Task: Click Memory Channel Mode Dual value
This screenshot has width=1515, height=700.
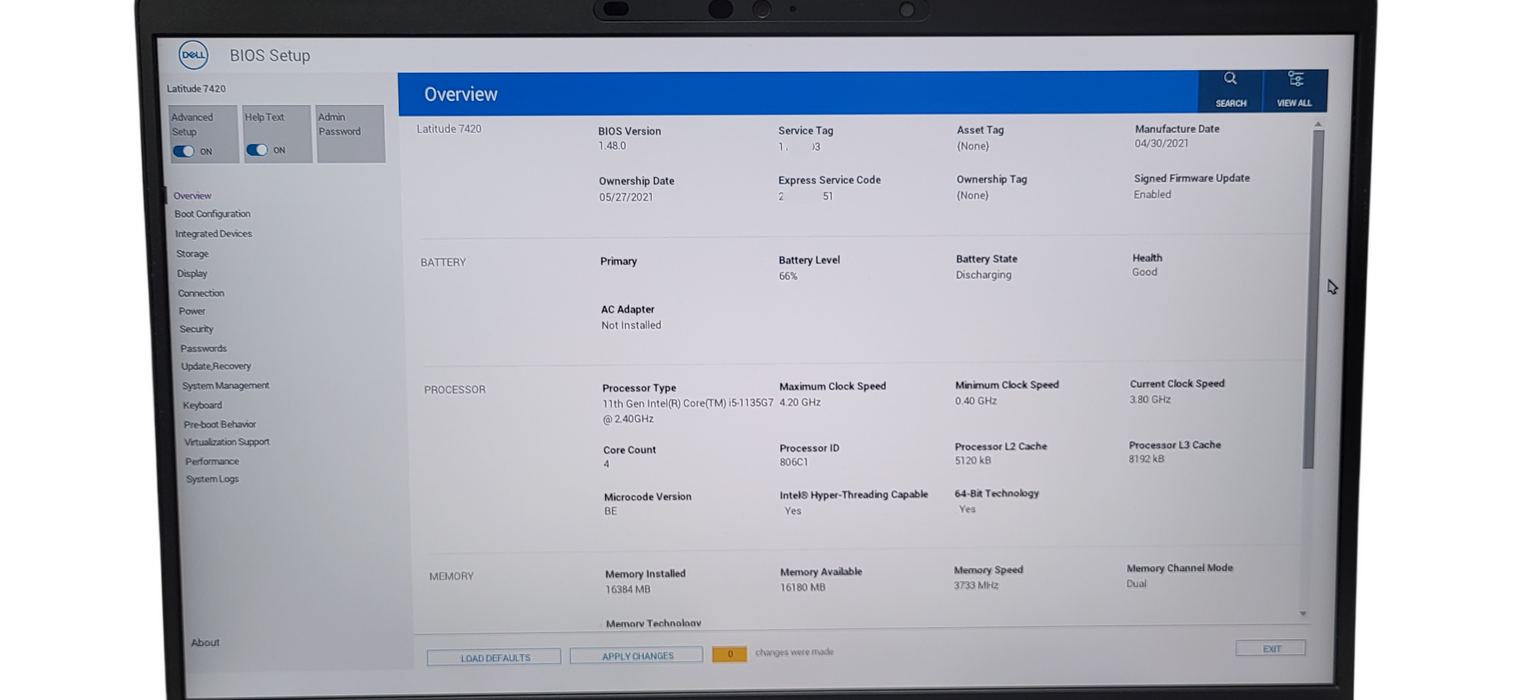Action: coord(1136,584)
